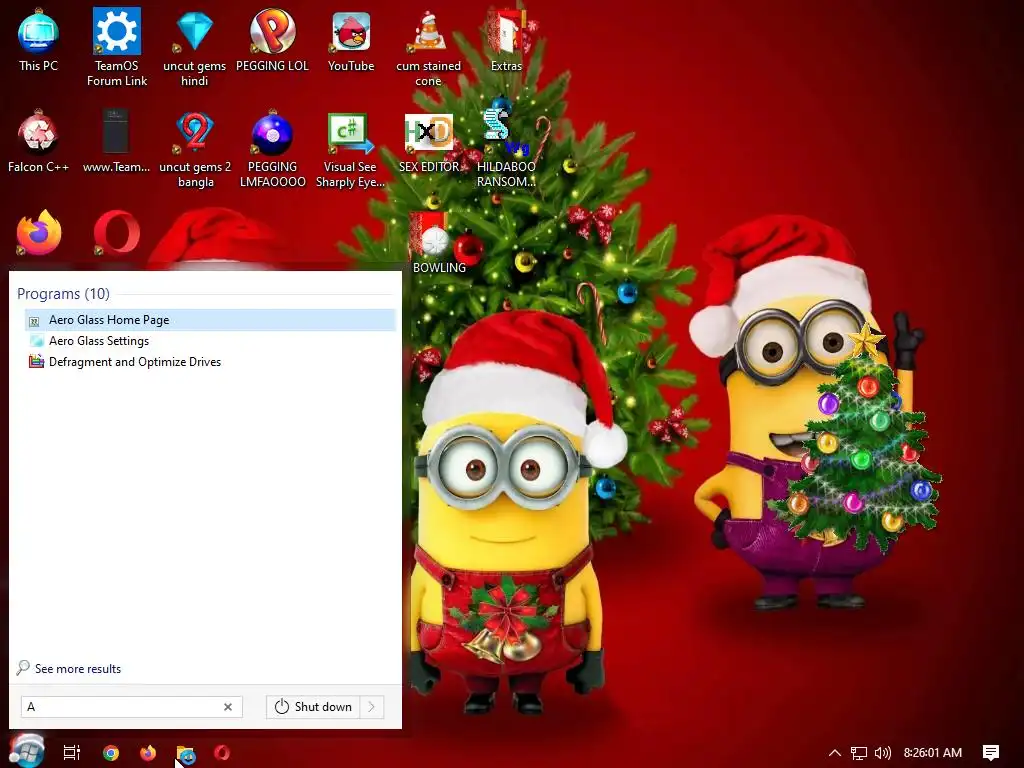Open Aero Glass Settings result
1024x768 pixels.
click(x=210, y=341)
